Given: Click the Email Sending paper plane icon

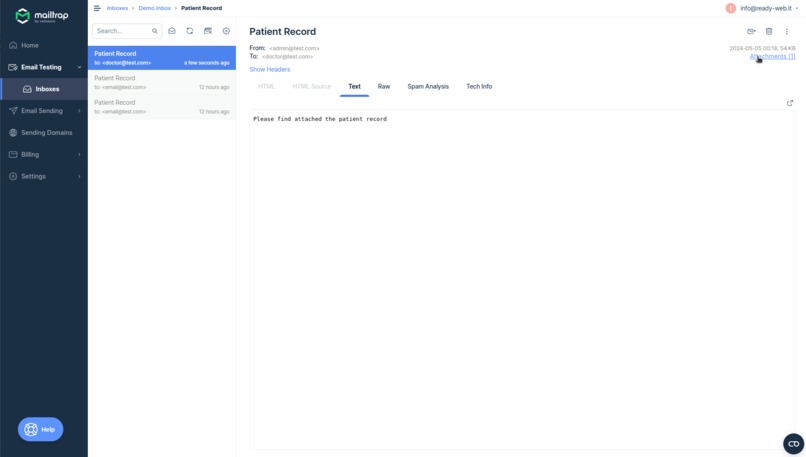Looking at the screenshot, I should coord(13,111).
